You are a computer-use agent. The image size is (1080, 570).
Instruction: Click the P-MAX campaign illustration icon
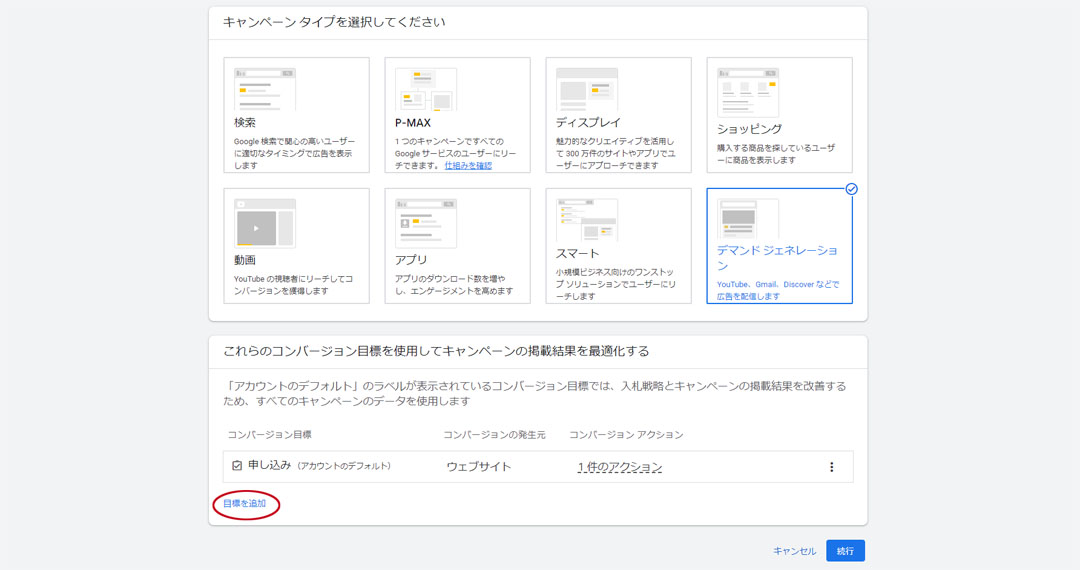(x=426, y=89)
